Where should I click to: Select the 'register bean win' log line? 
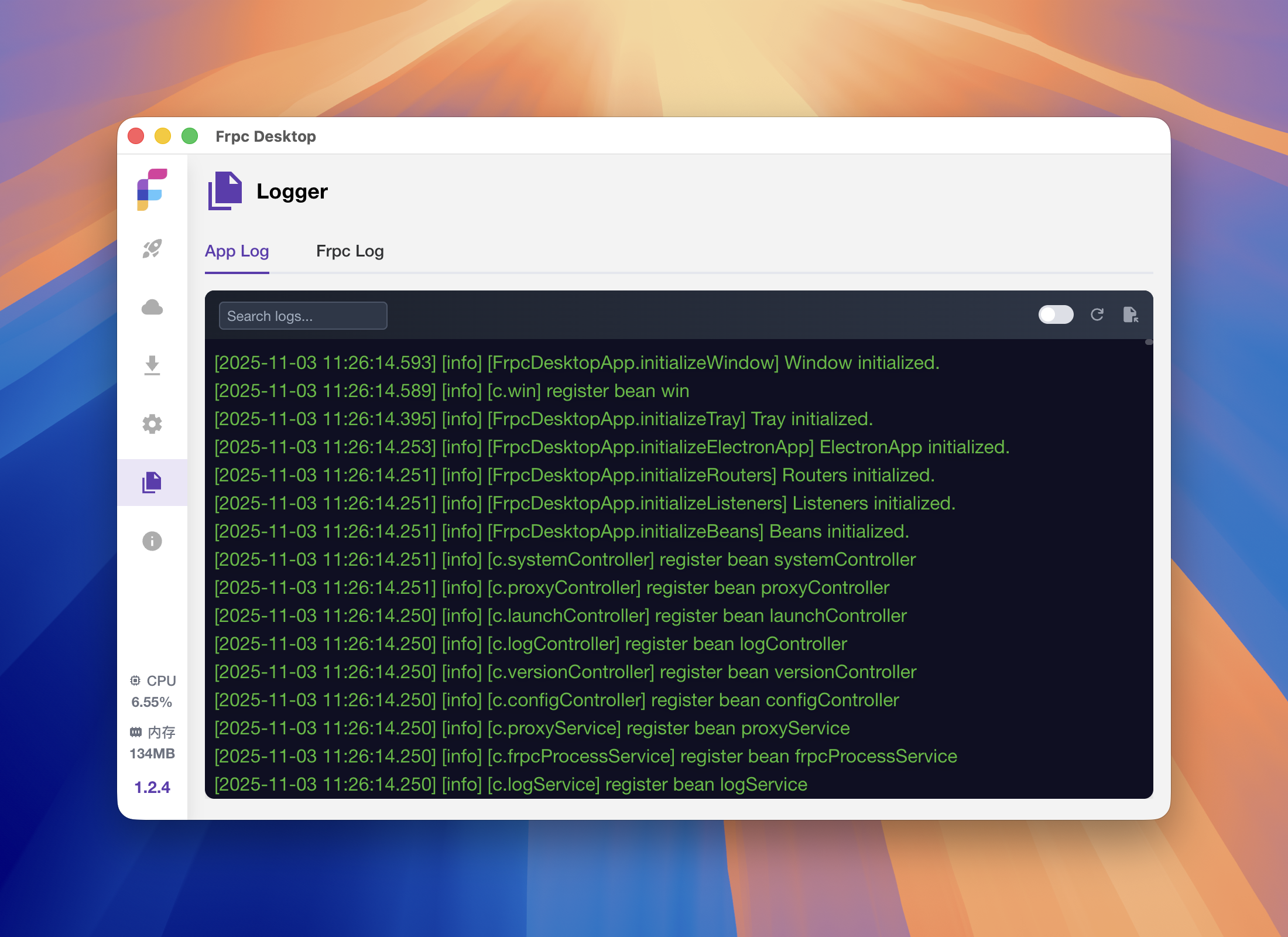coord(452,391)
